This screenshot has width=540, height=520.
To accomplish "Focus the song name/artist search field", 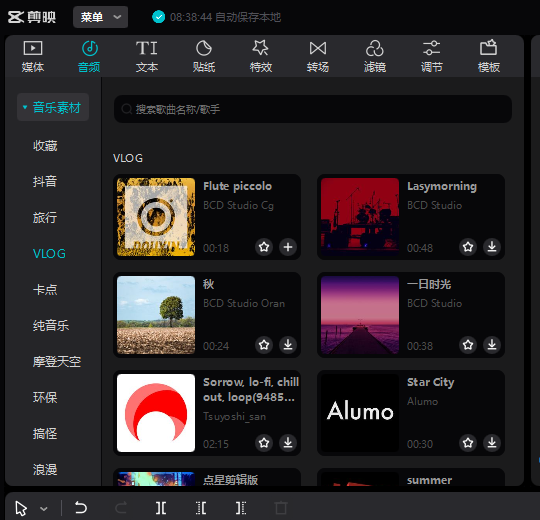I will 313,109.
